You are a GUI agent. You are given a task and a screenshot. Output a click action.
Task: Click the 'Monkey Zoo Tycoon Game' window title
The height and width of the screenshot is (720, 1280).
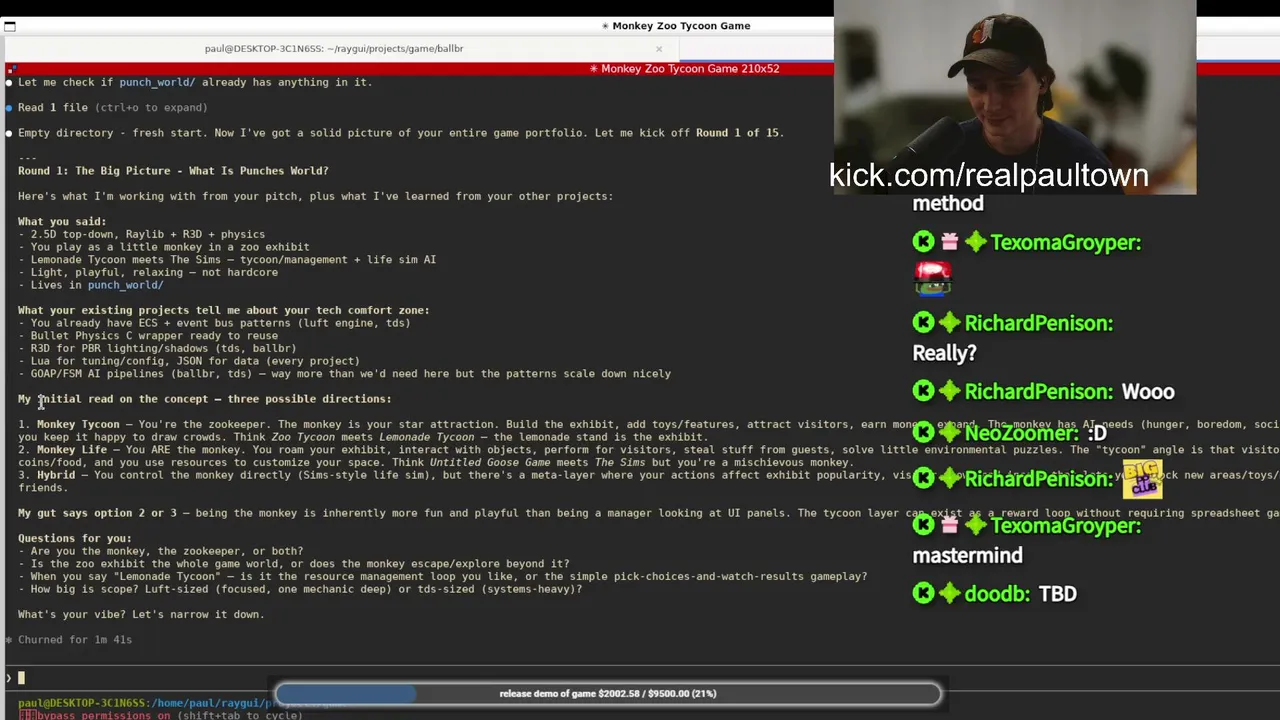coord(675,26)
